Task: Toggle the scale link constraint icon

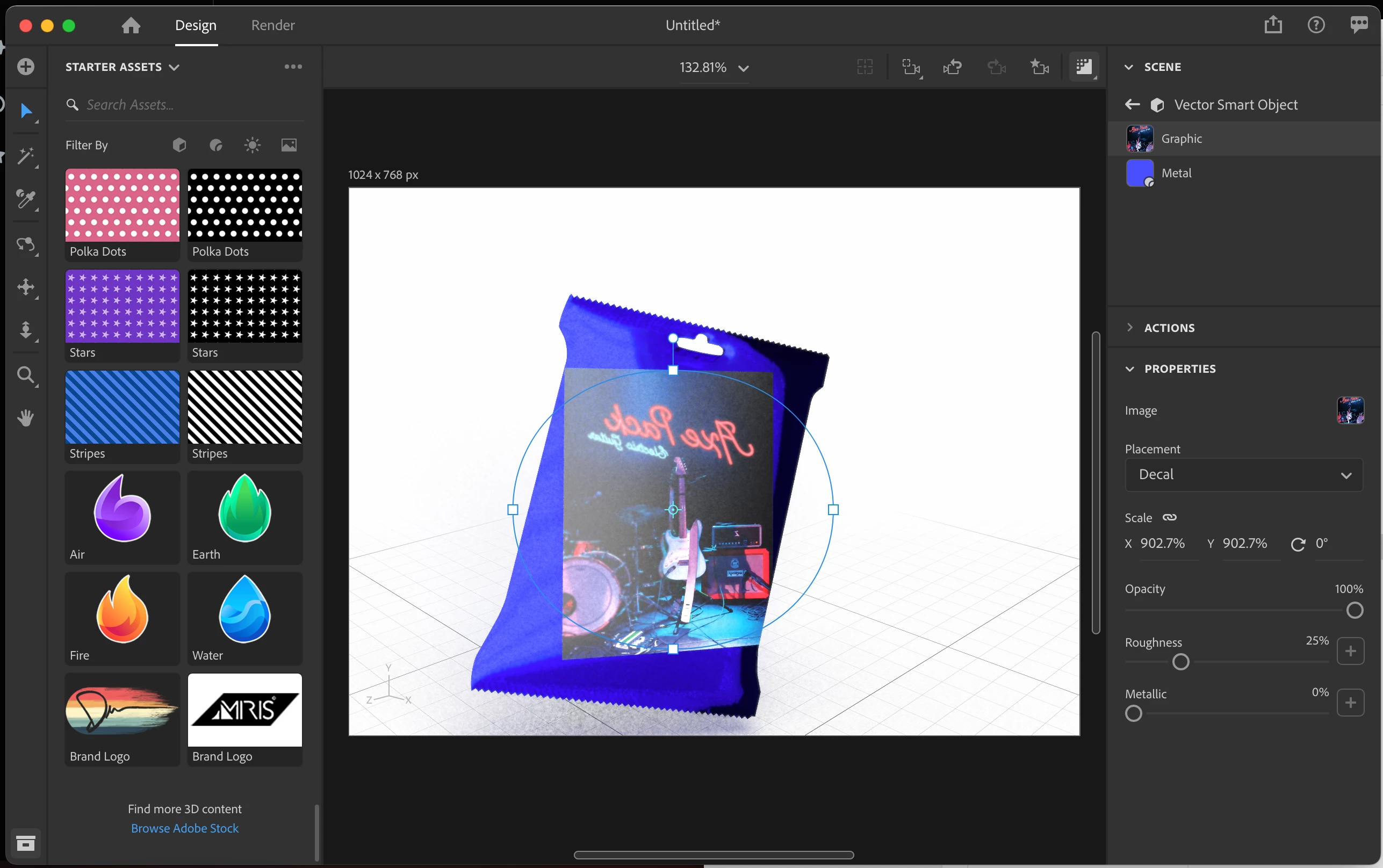Action: [1170, 517]
